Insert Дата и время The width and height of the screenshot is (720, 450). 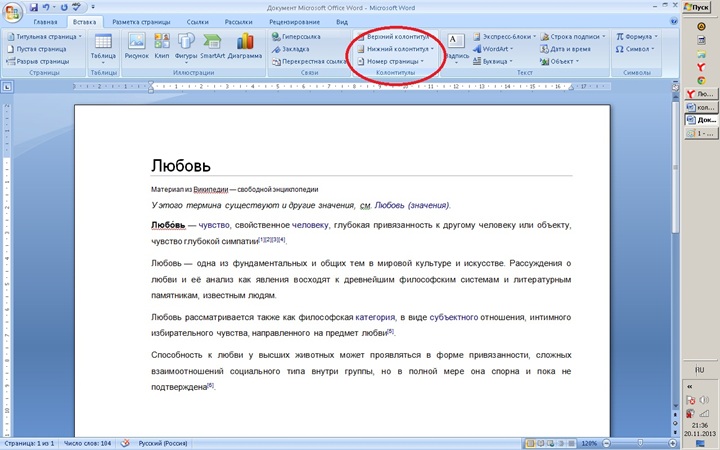click(x=565, y=49)
